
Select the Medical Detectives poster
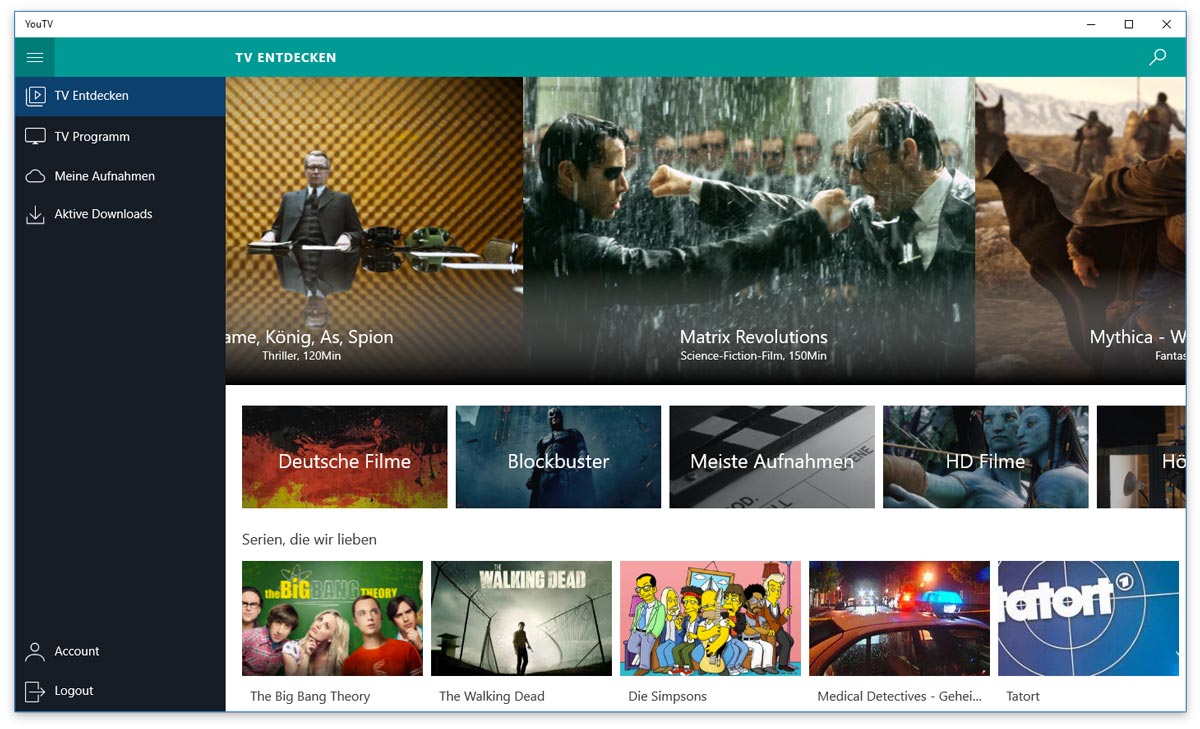click(x=899, y=618)
